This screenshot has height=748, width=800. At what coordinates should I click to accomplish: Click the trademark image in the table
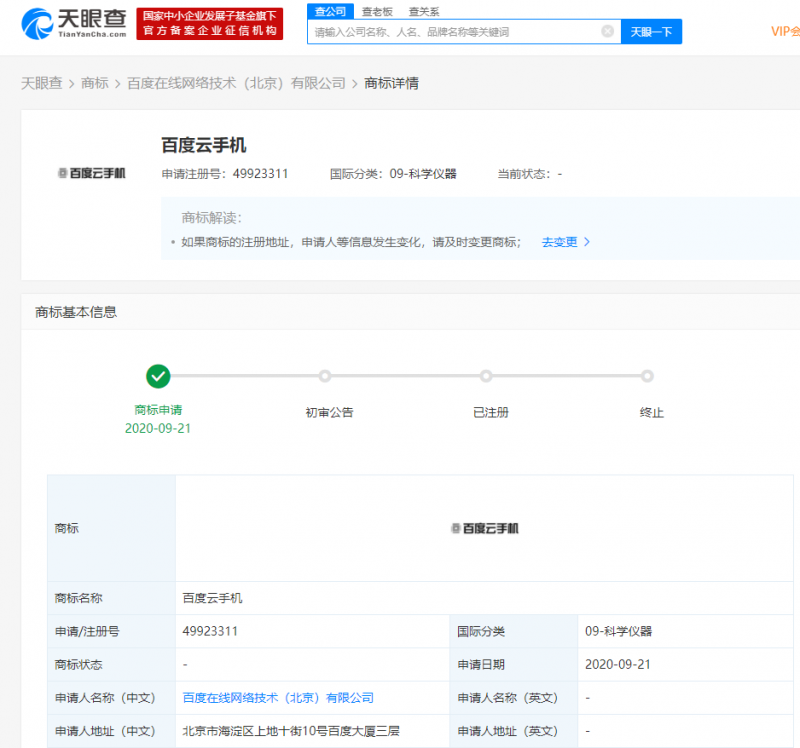485,529
